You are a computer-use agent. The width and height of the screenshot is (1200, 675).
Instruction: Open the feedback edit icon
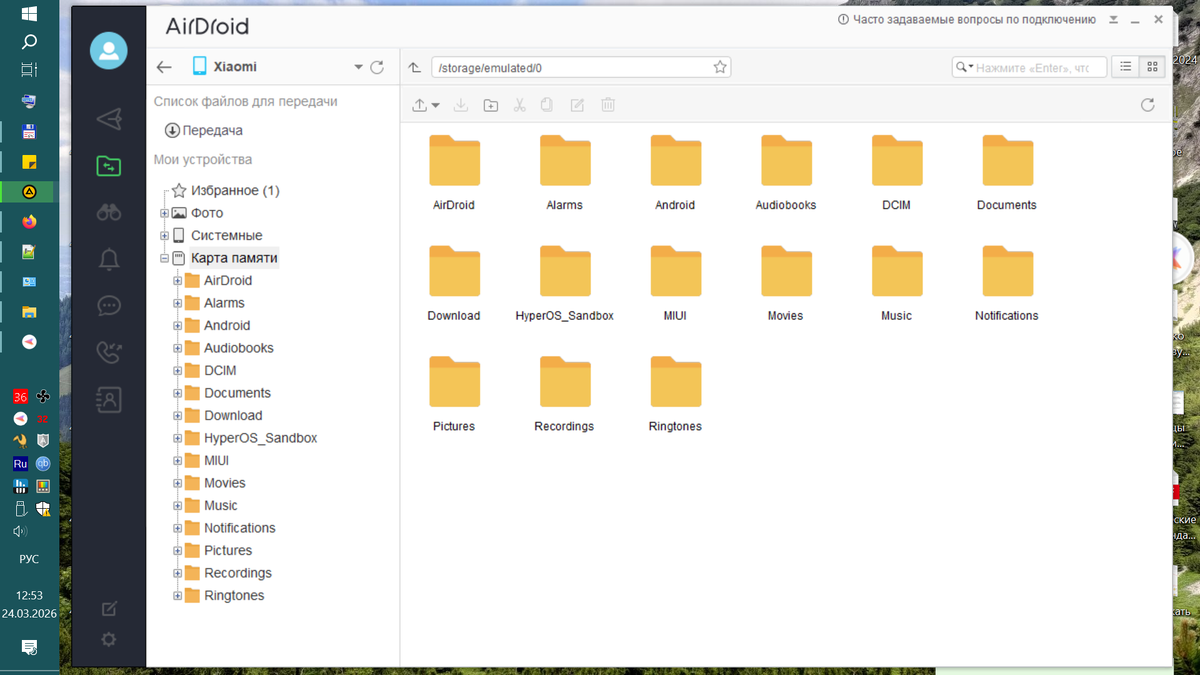point(109,608)
